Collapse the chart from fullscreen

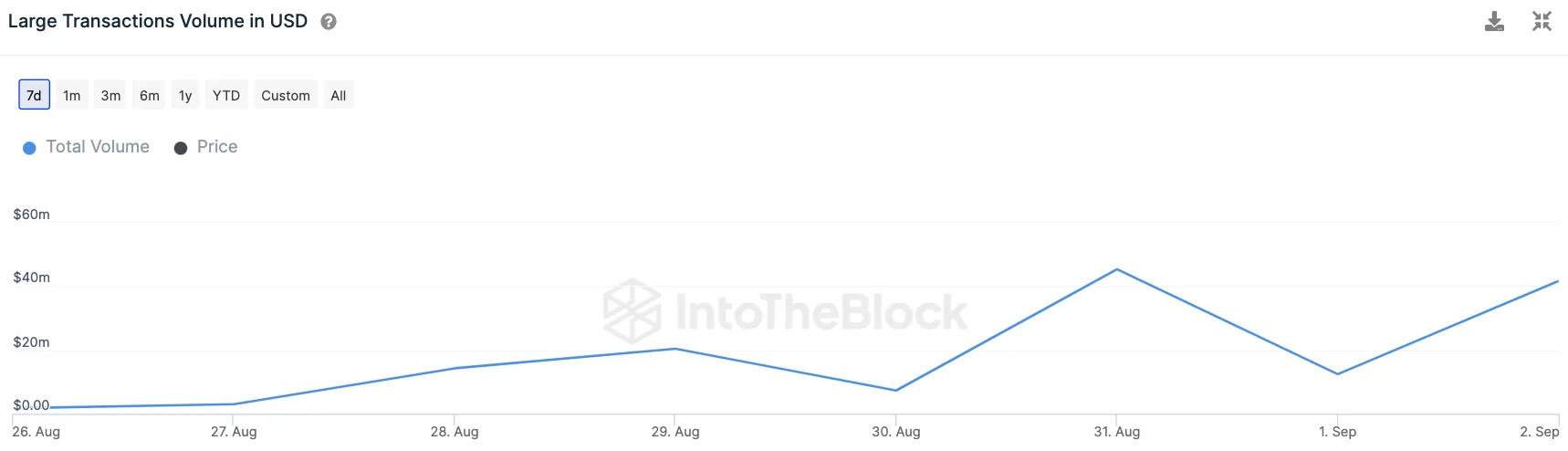click(1542, 21)
